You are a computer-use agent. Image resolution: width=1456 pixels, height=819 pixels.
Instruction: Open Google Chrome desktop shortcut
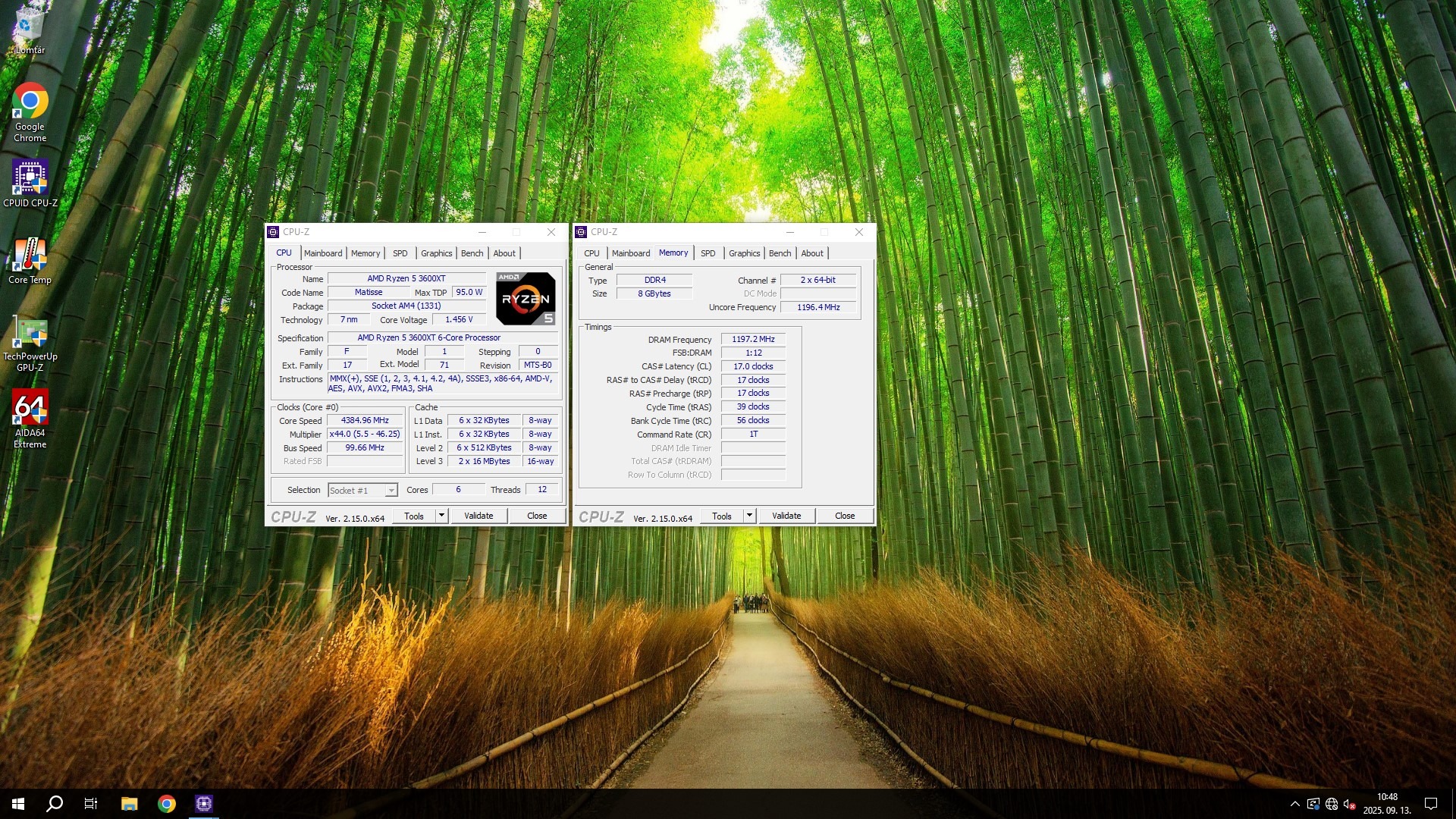coord(30,102)
